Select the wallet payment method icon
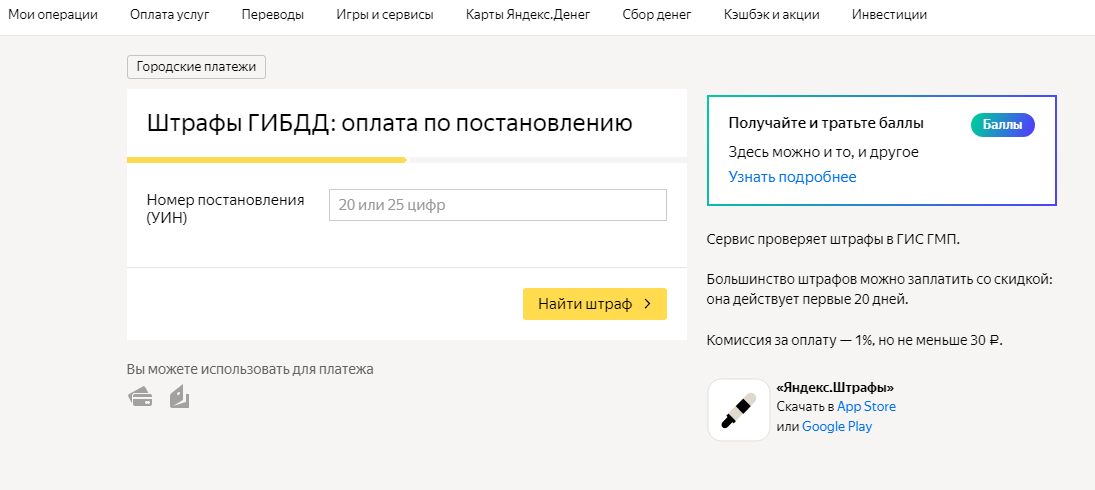Screen dimensions: 1095x490 pyautogui.click(x=179, y=396)
